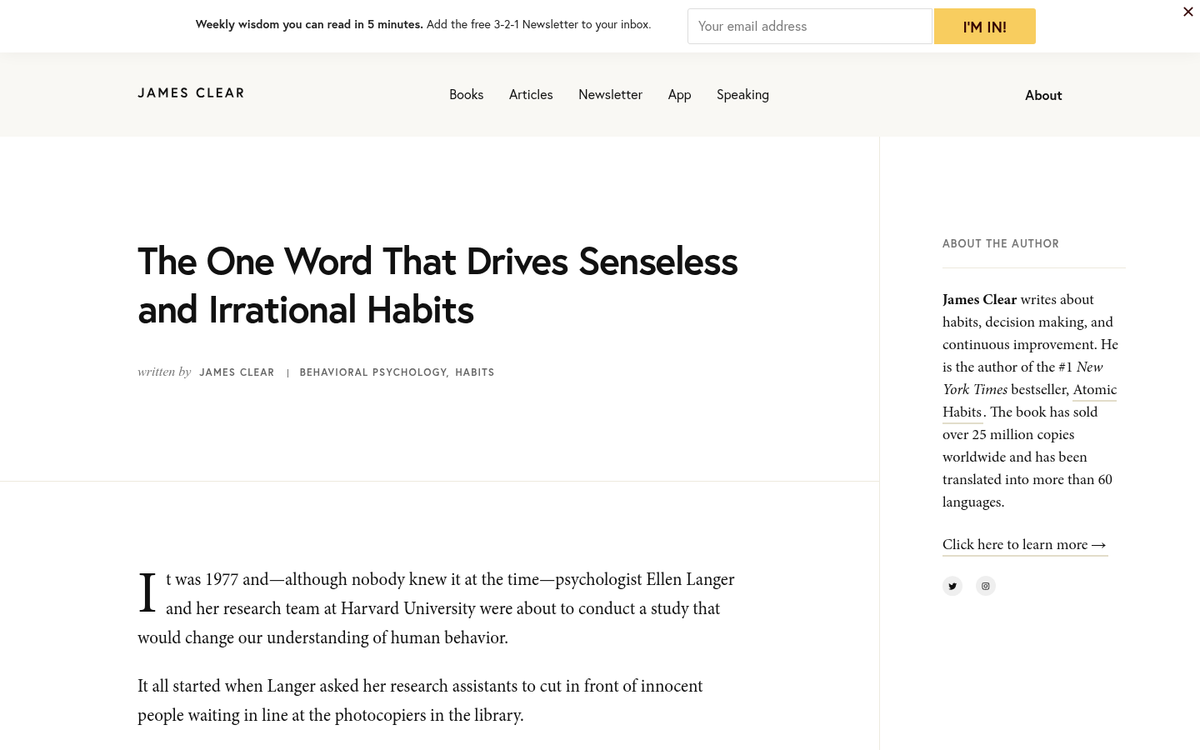Viewport: 1200px width, 750px height.
Task: Open James Clear's Twitter profile icon
Action: point(952,586)
